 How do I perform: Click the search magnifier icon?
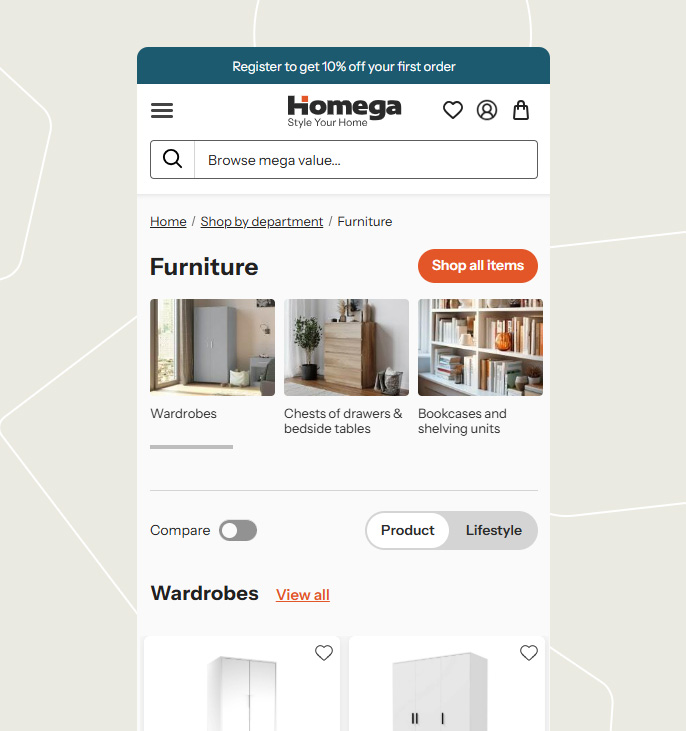pyautogui.click(x=173, y=159)
